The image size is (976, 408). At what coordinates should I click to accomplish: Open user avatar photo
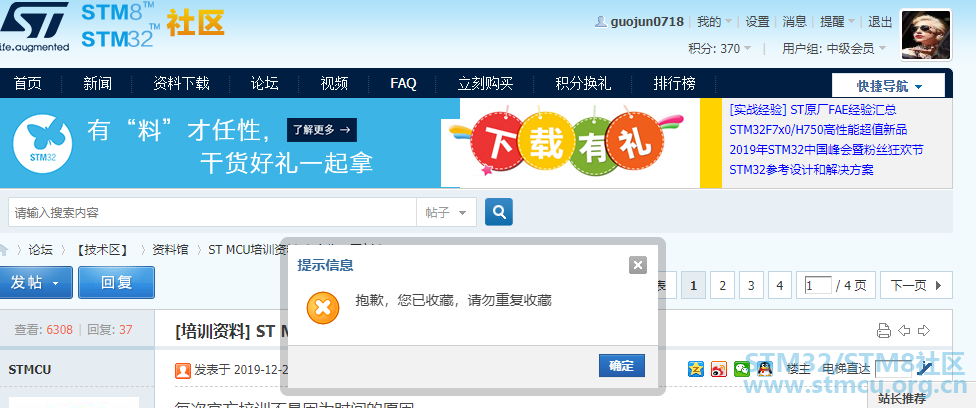[x=926, y=35]
